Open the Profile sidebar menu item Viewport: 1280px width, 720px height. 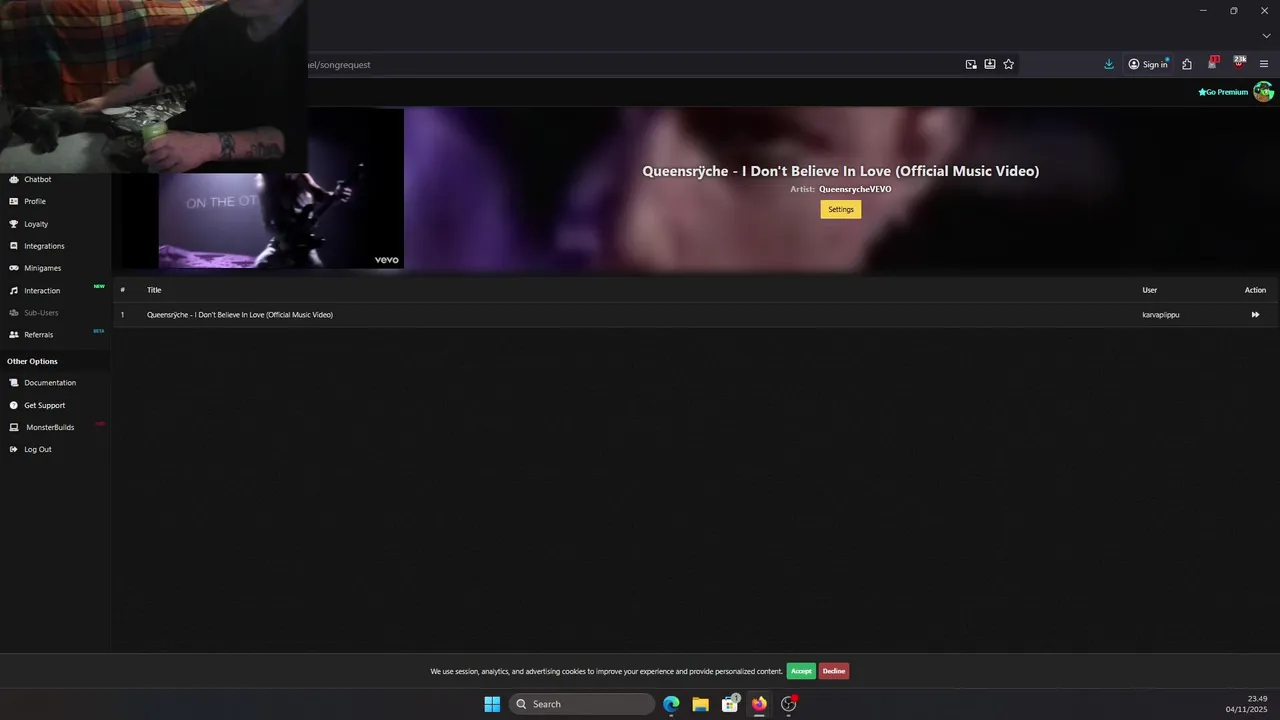35,202
